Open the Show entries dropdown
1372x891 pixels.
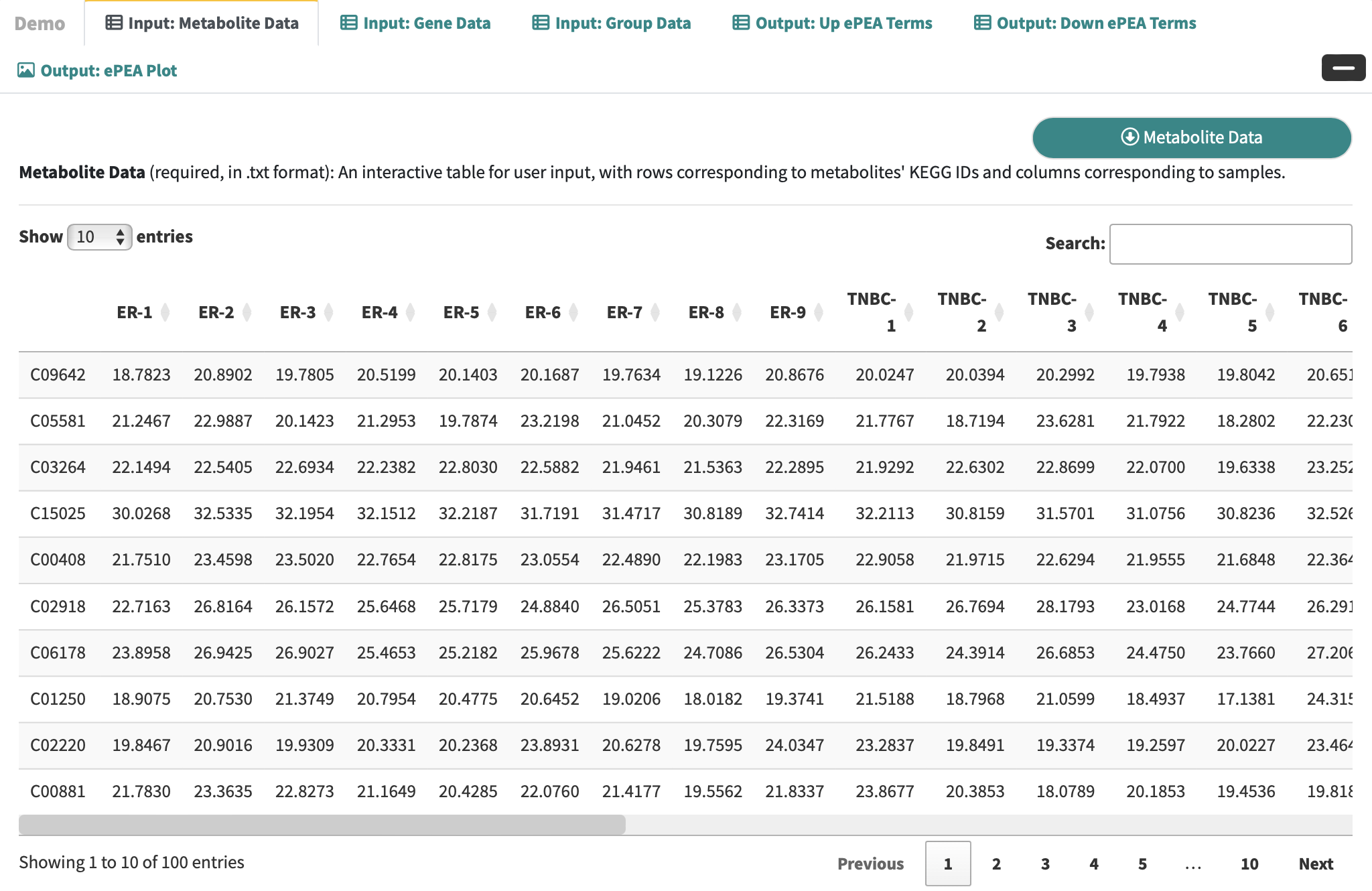coord(99,236)
